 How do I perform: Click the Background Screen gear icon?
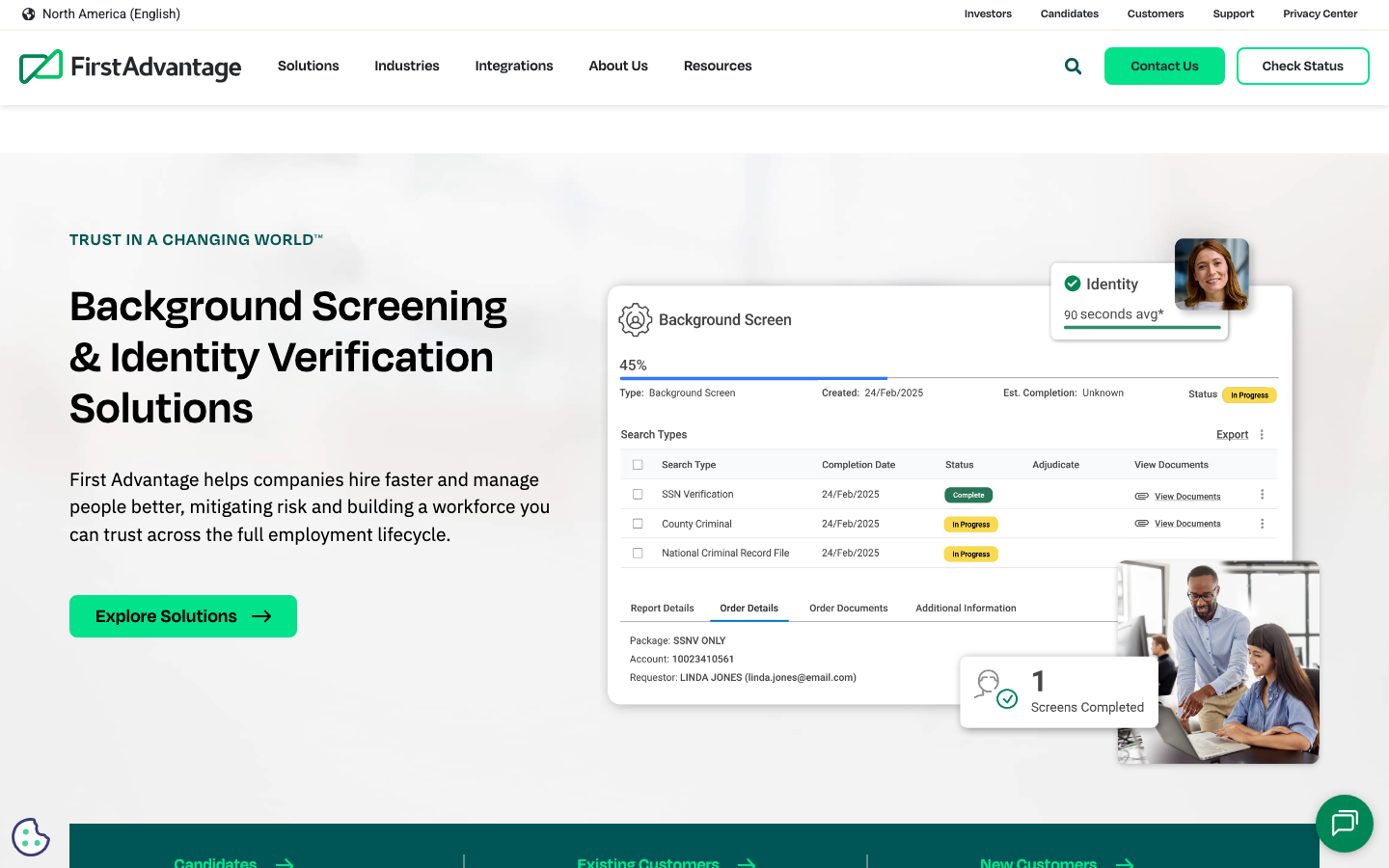(636, 319)
